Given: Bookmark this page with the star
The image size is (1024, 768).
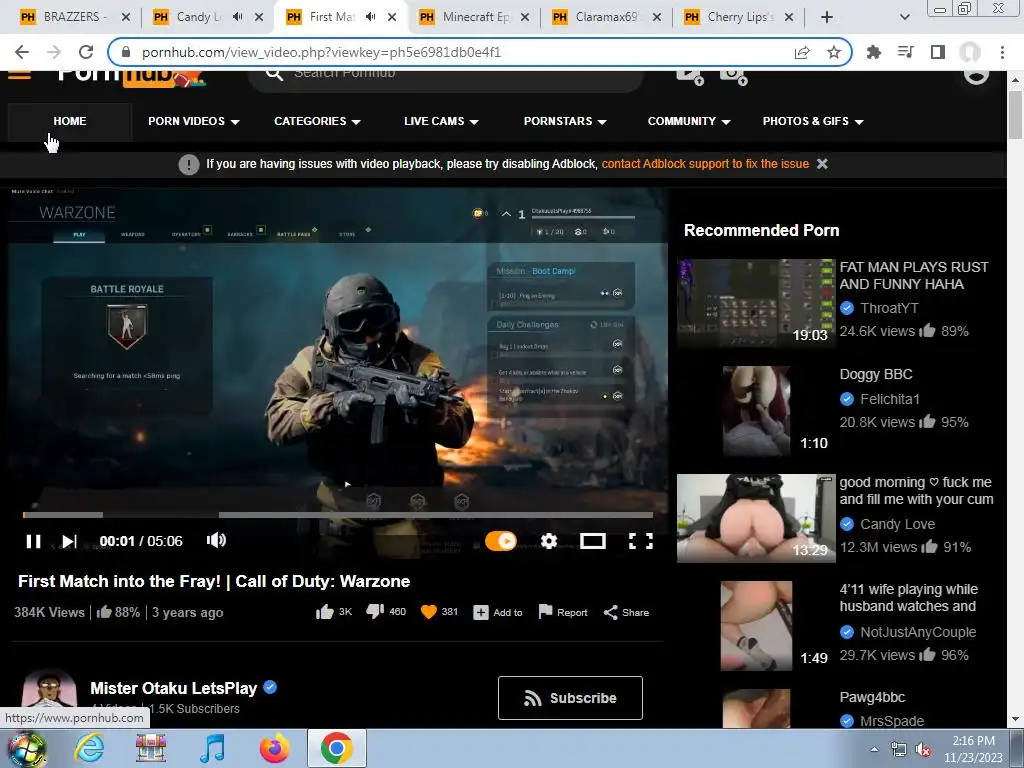Looking at the screenshot, I should 834,52.
